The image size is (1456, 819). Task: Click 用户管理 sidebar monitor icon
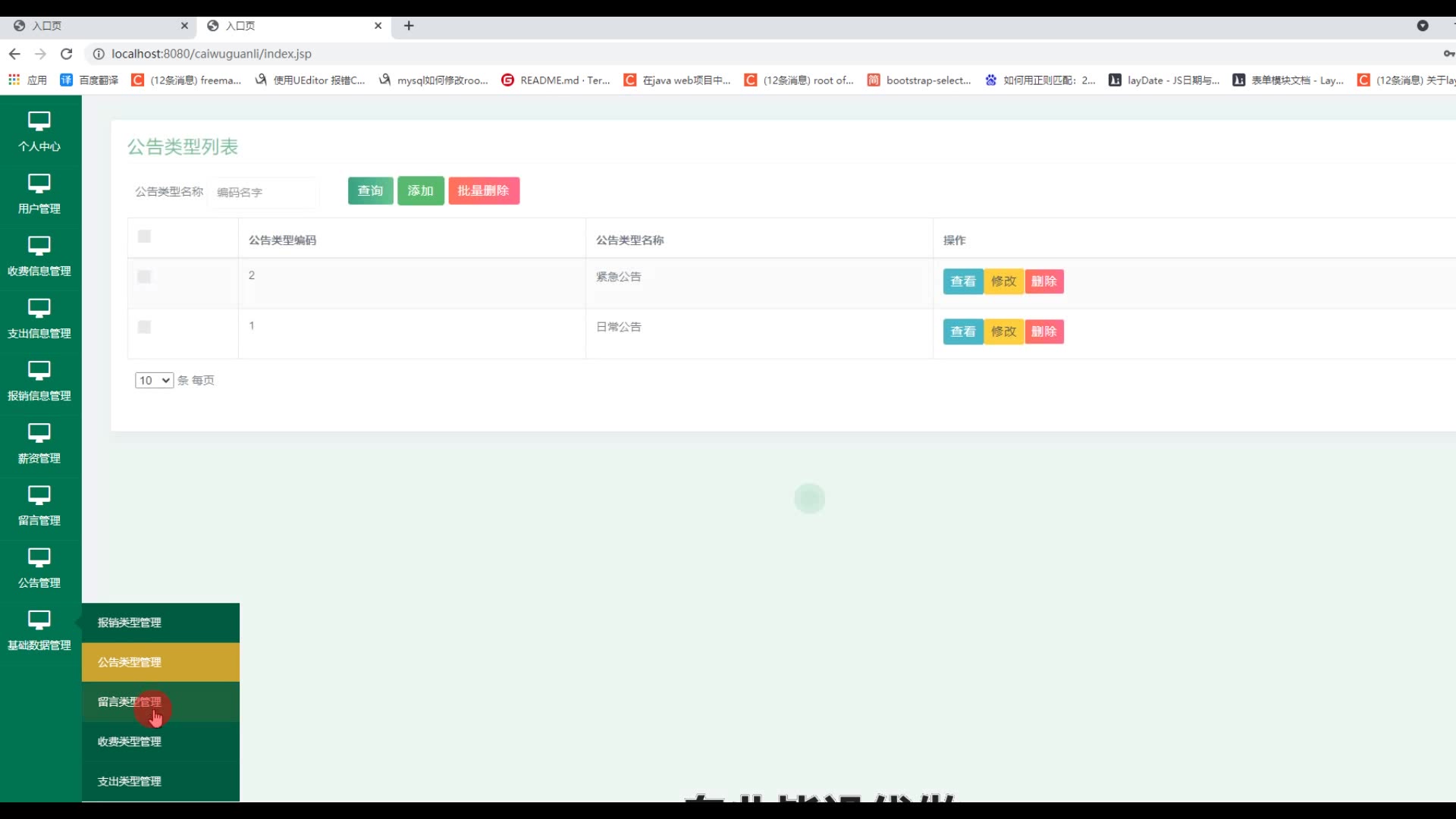point(39,184)
